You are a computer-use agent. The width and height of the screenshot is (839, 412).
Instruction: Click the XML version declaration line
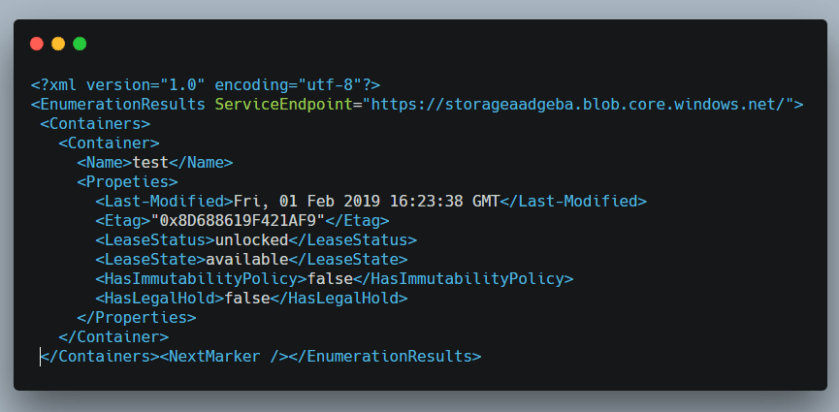click(x=205, y=85)
